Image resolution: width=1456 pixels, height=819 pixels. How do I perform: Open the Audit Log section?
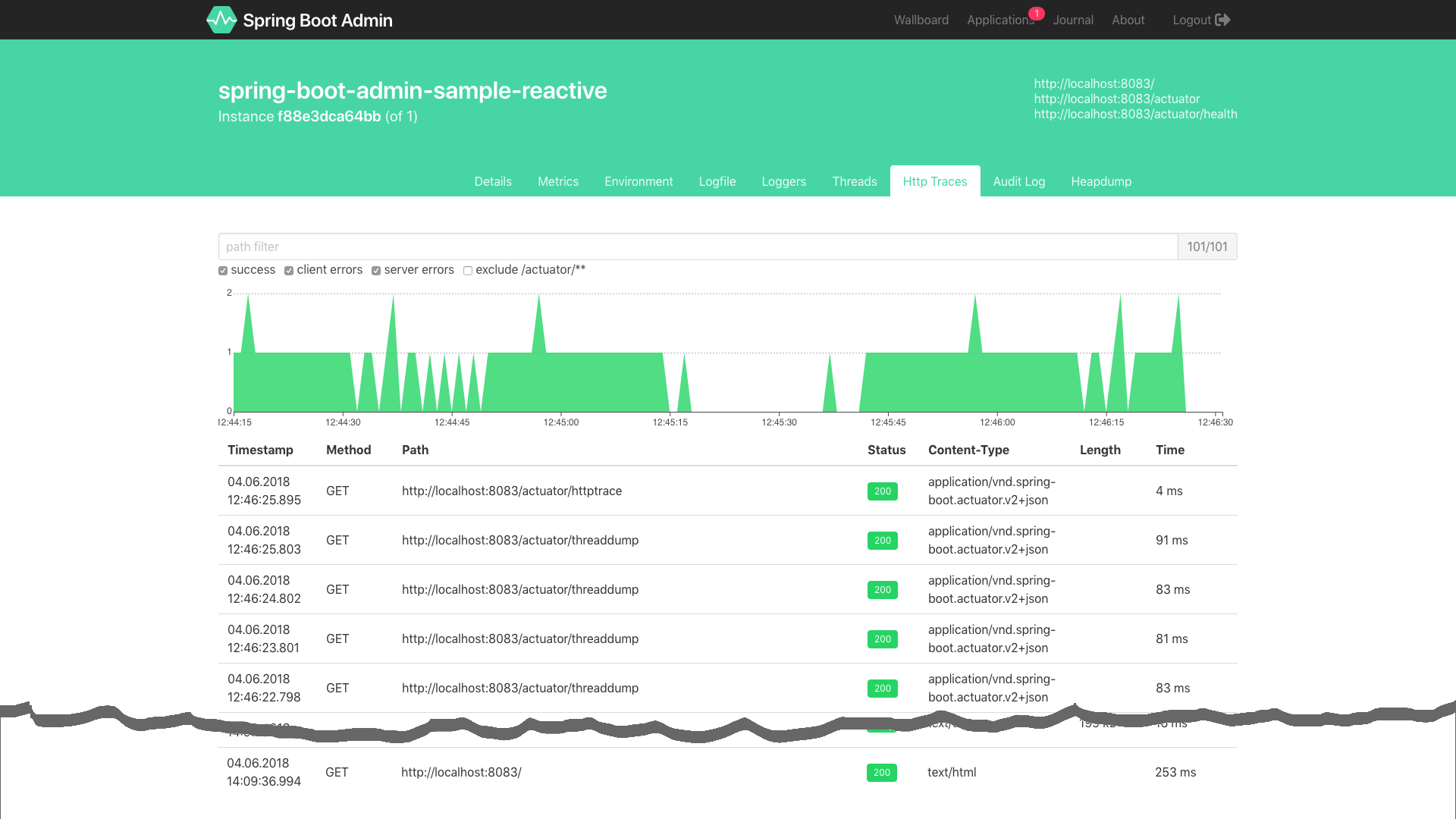pos(1018,181)
